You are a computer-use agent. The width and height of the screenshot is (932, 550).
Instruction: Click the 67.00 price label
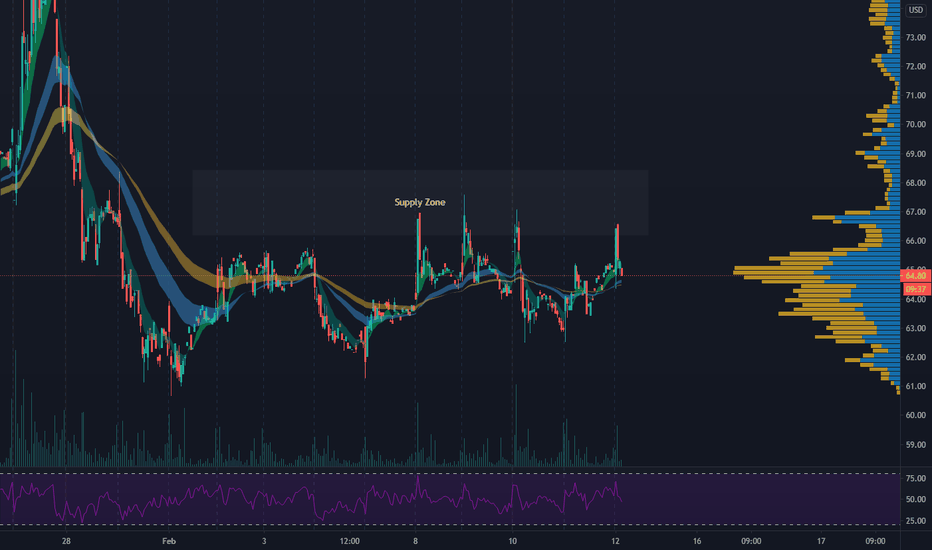[x=916, y=212]
